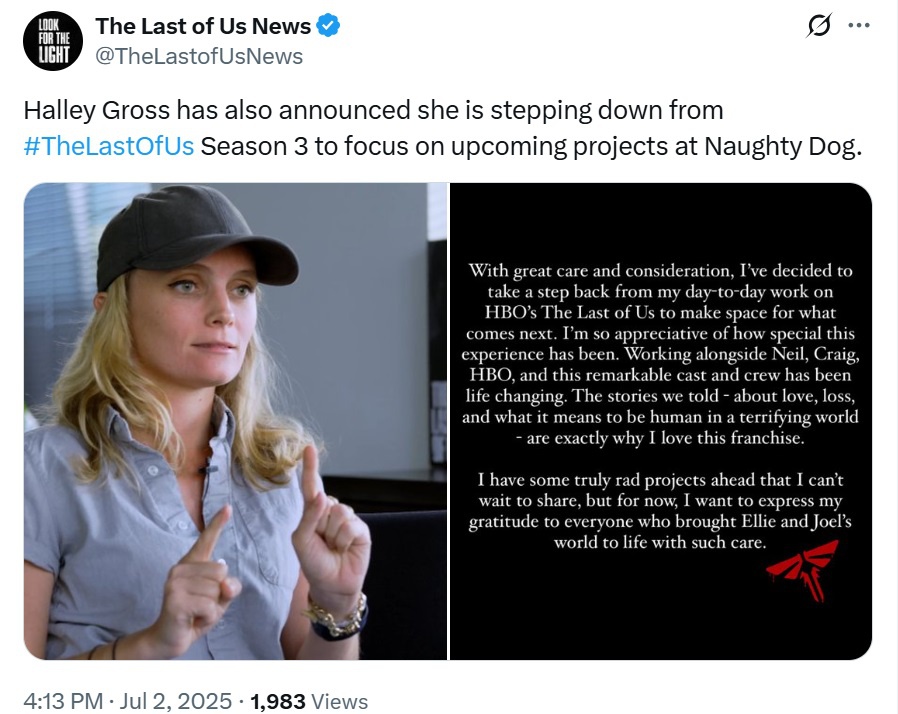Click the word Views beside view count
The image size is (898, 714).
point(340,701)
